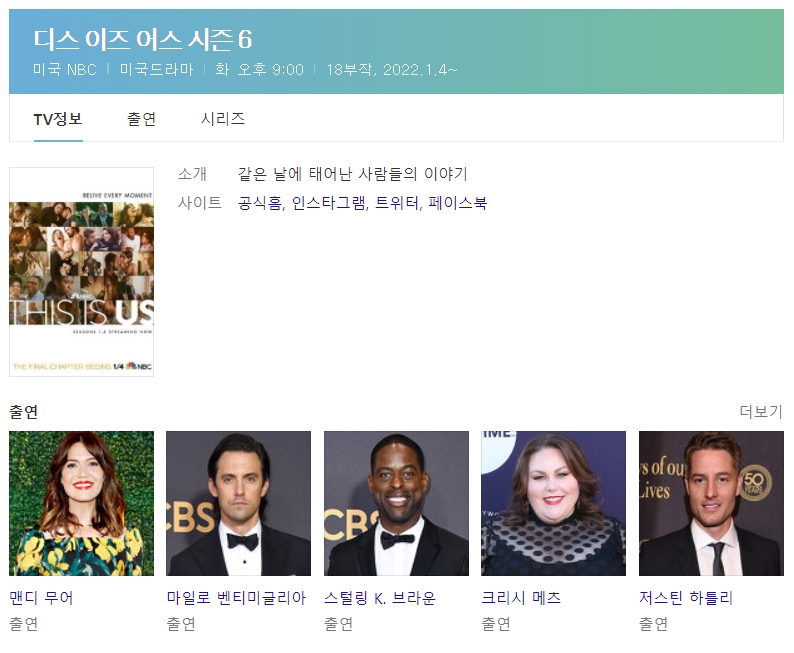Open the 맨디 무어 cast photo
The height and width of the screenshot is (653, 794).
(x=82, y=503)
